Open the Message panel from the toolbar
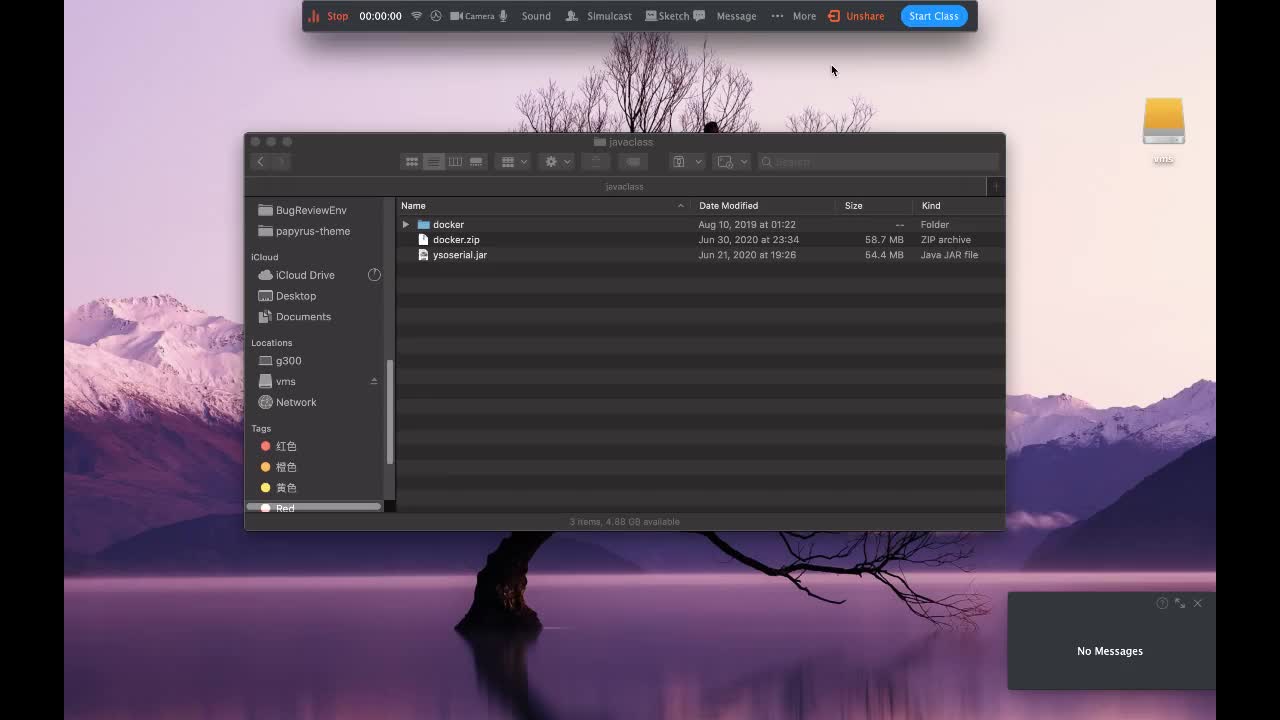Viewport: 1280px width, 720px height. point(725,16)
